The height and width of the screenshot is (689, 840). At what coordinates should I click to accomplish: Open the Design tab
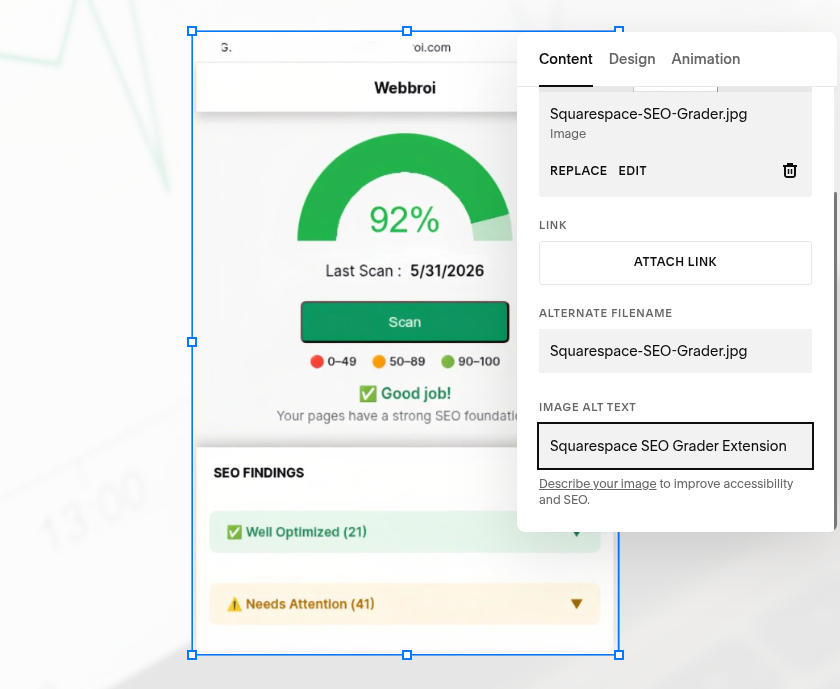(x=632, y=59)
